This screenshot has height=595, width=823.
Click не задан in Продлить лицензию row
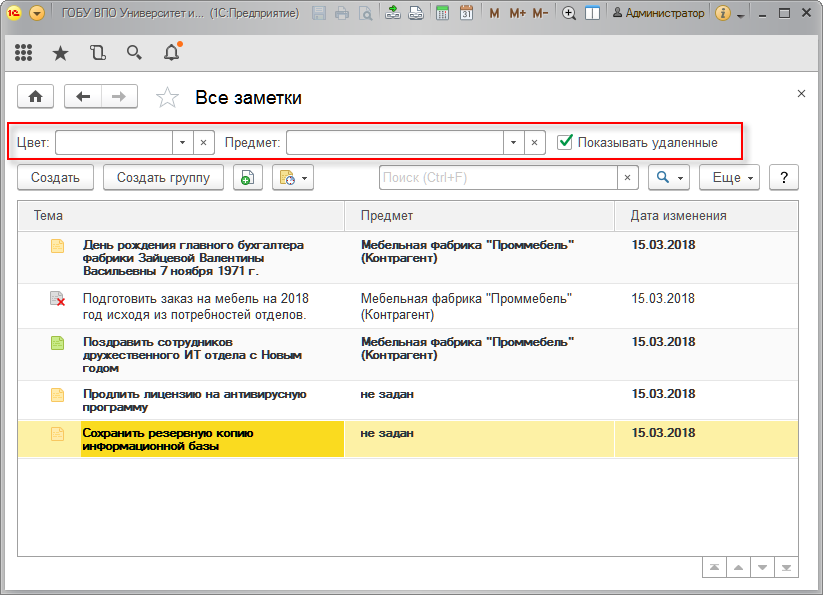click(387, 394)
